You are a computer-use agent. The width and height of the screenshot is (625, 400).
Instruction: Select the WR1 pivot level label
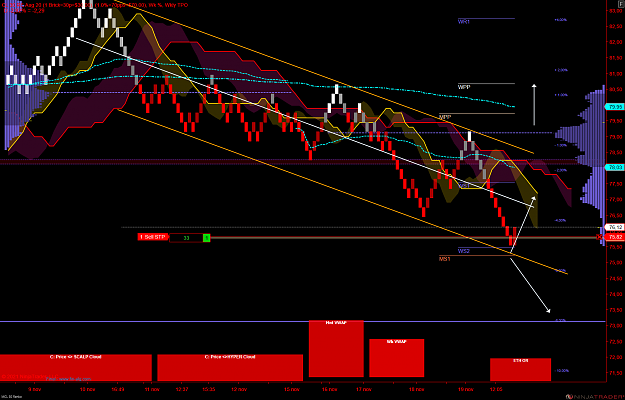tap(464, 22)
